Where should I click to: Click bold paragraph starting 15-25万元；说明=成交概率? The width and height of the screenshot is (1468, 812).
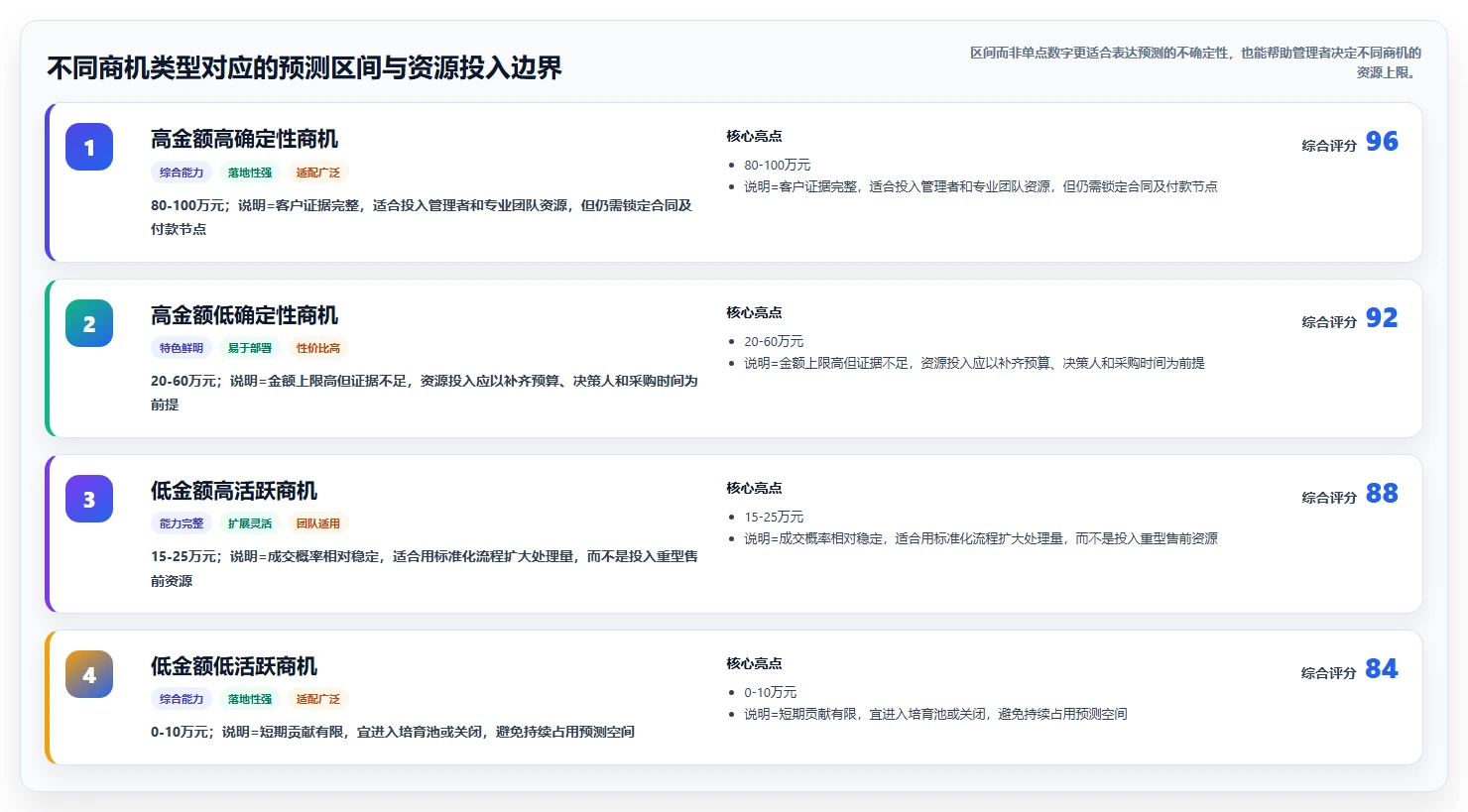[425, 569]
